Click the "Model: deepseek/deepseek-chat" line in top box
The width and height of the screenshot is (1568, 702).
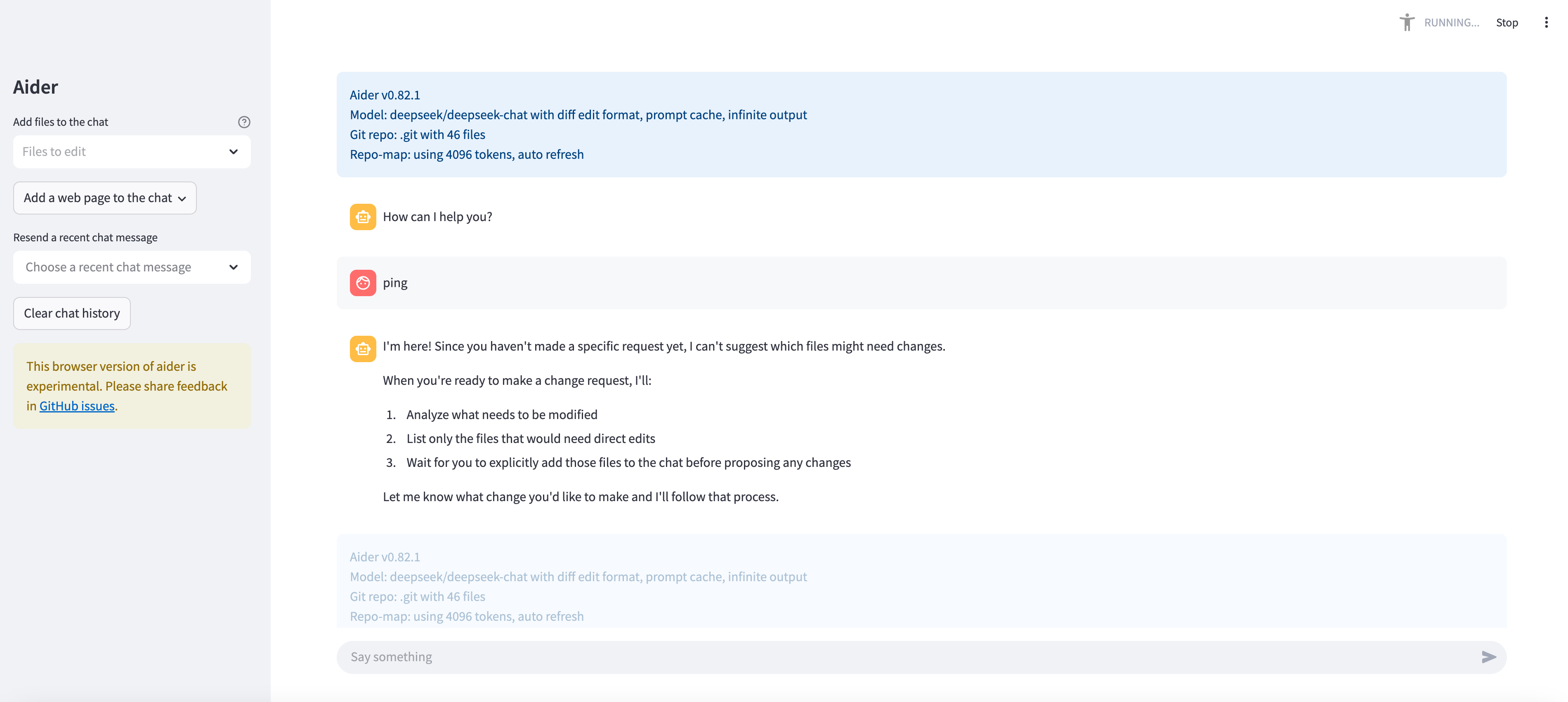click(578, 115)
